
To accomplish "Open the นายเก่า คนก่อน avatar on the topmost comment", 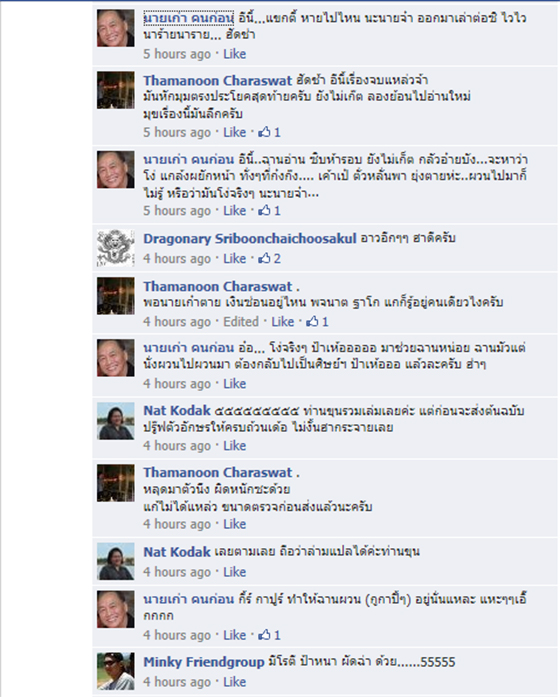I will [x=116, y=28].
